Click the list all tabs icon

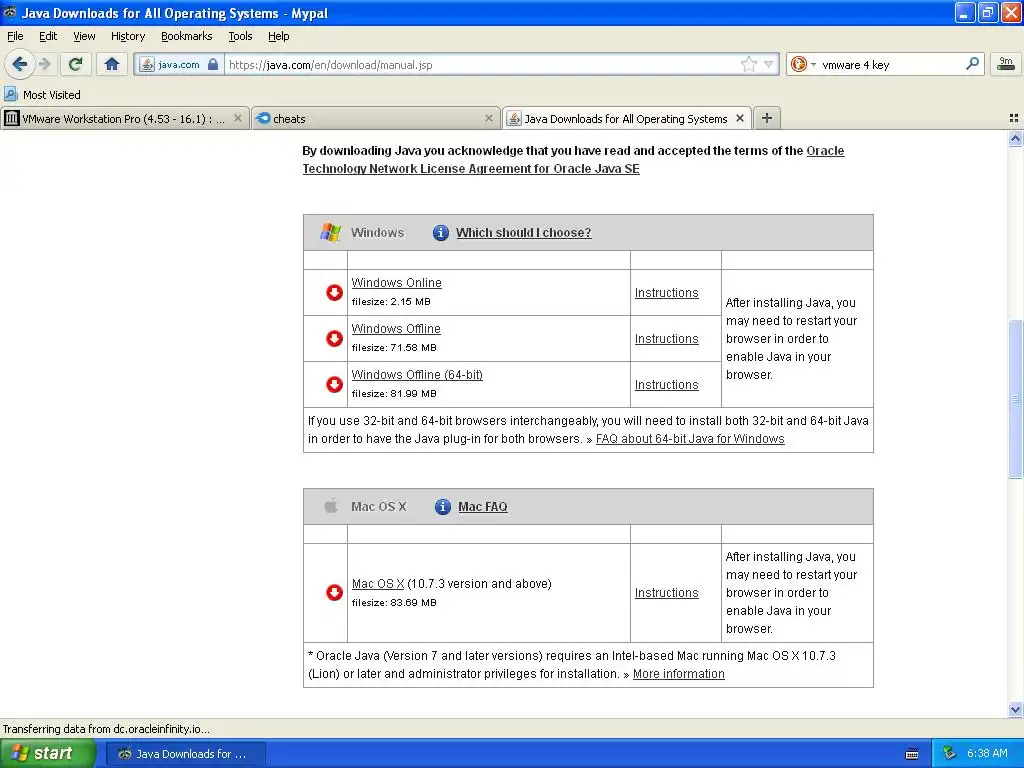(x=1014, y=118)
